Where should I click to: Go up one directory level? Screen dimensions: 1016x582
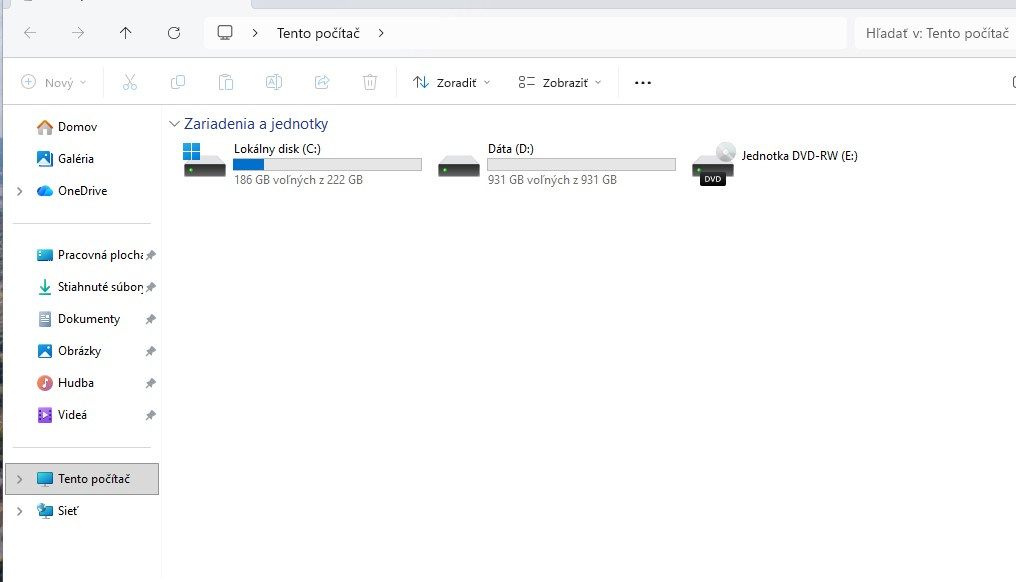tap(125, 33)
